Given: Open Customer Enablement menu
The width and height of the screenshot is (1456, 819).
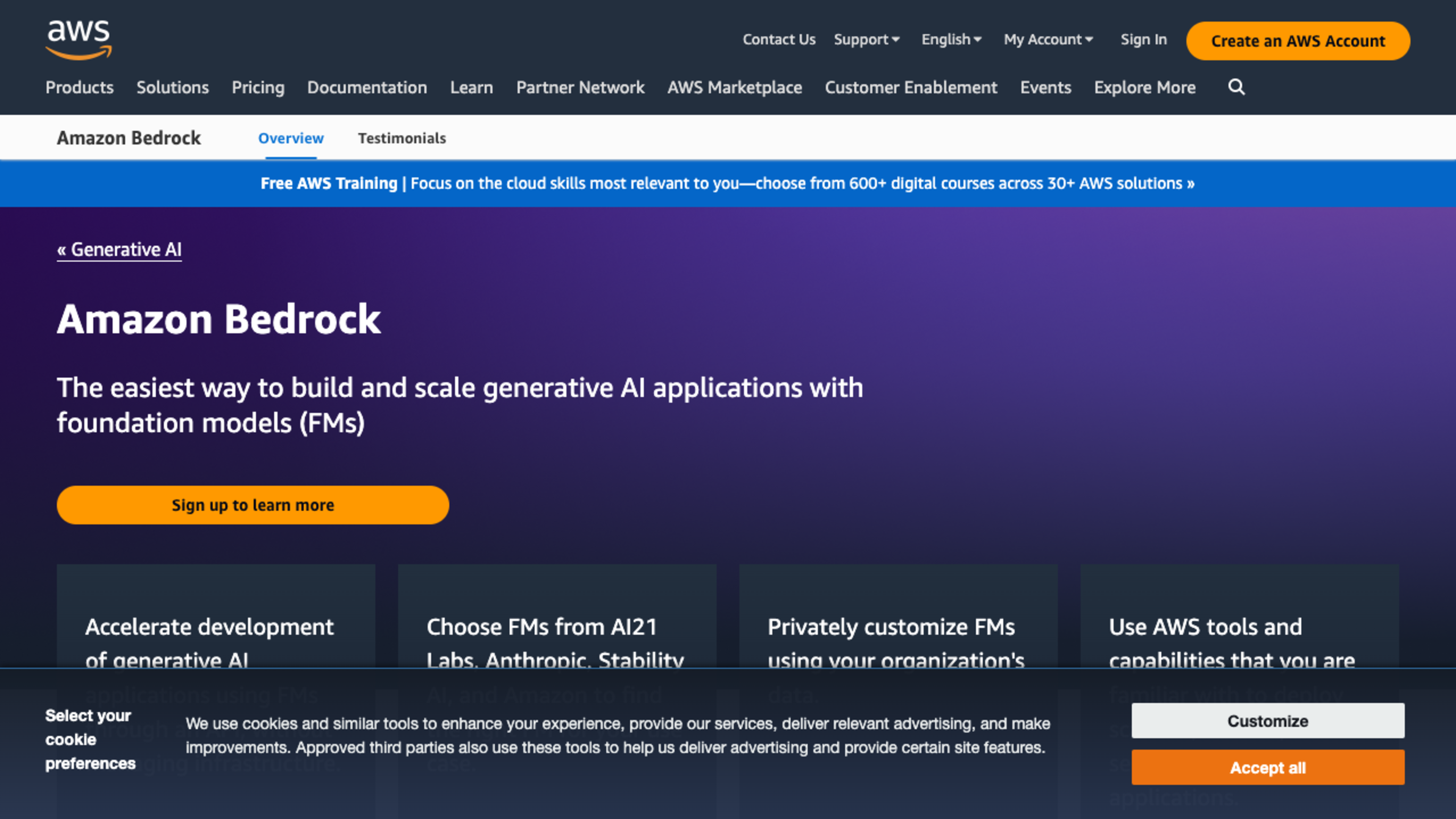Looking at the screenshot, I should point(910,88).
